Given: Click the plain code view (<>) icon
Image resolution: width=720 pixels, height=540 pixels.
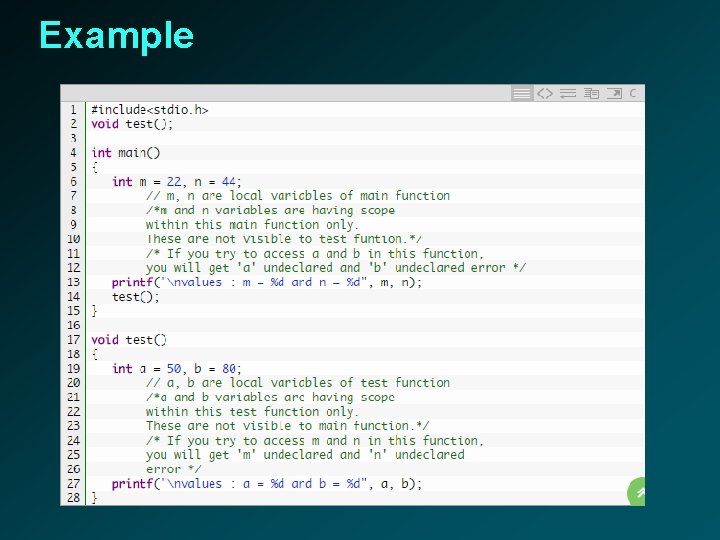Looking at the screenshot, I should (545, 94).
